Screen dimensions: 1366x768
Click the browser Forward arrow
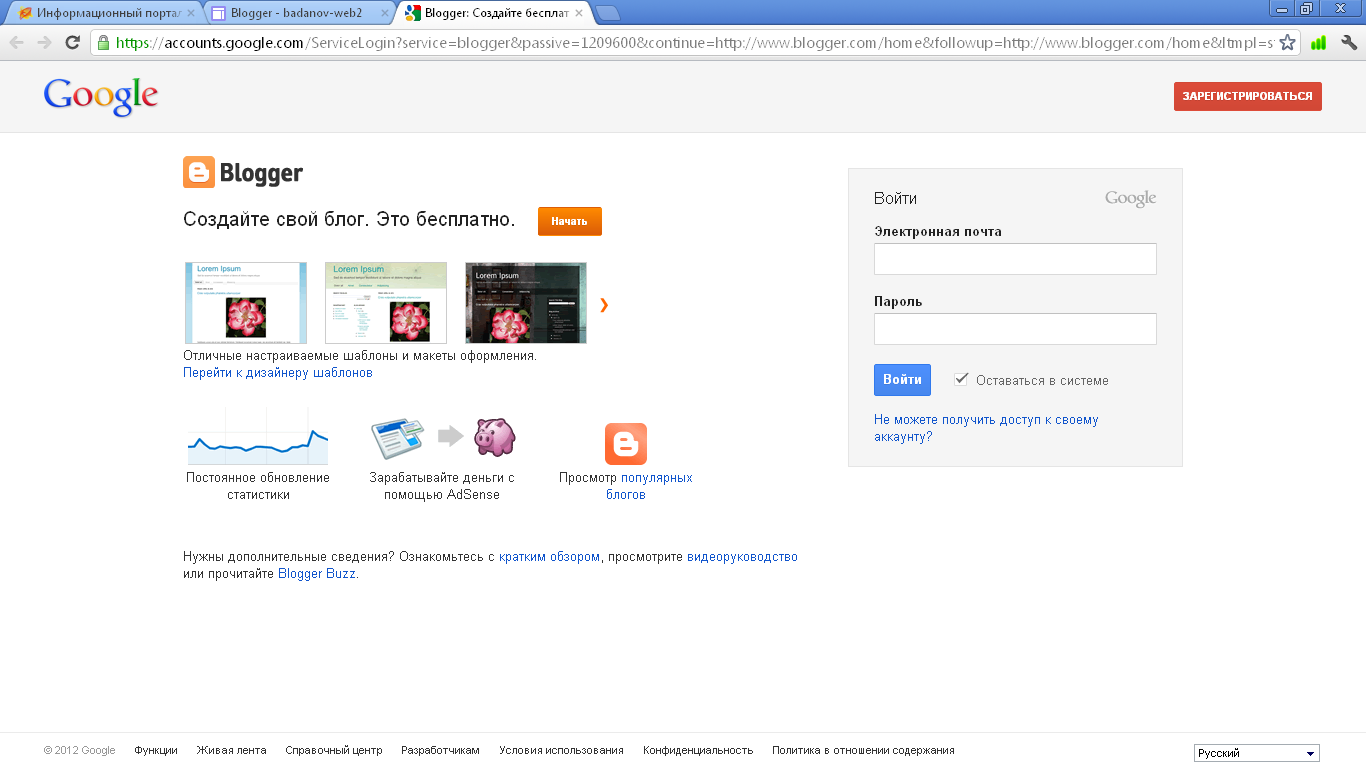coord(44,42)
